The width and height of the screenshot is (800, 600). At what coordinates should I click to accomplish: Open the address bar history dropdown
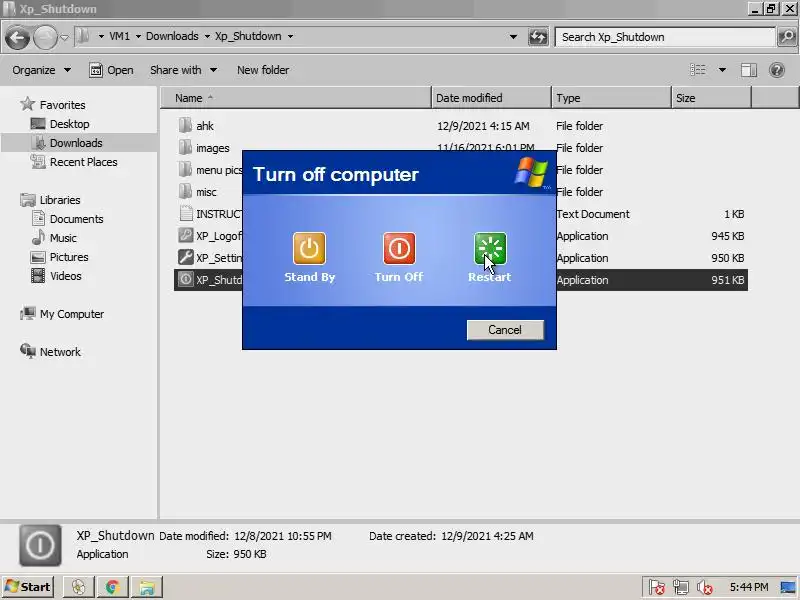click(513, 37)
